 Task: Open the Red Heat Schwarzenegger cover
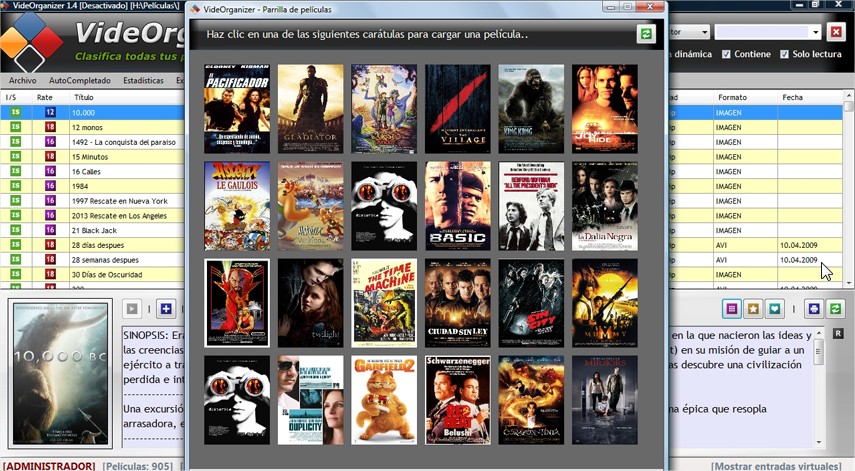(457, 400)
